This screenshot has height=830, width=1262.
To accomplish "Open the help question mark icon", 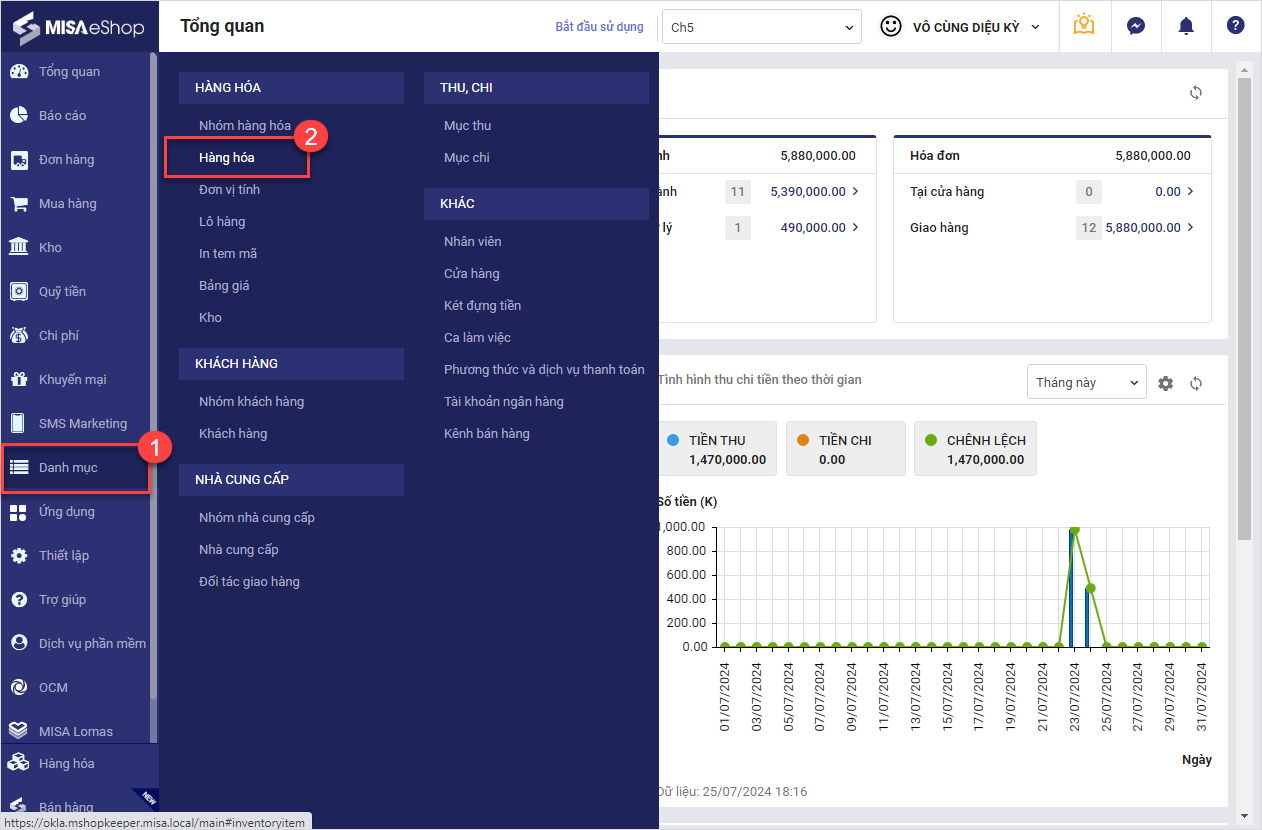I will click(x=1236, y=26).
